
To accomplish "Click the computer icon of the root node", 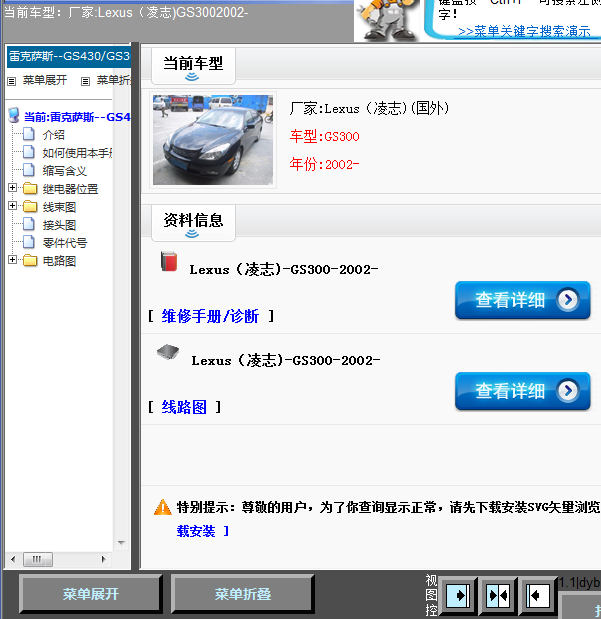I will pyautogui.click(x=14, y=115).
